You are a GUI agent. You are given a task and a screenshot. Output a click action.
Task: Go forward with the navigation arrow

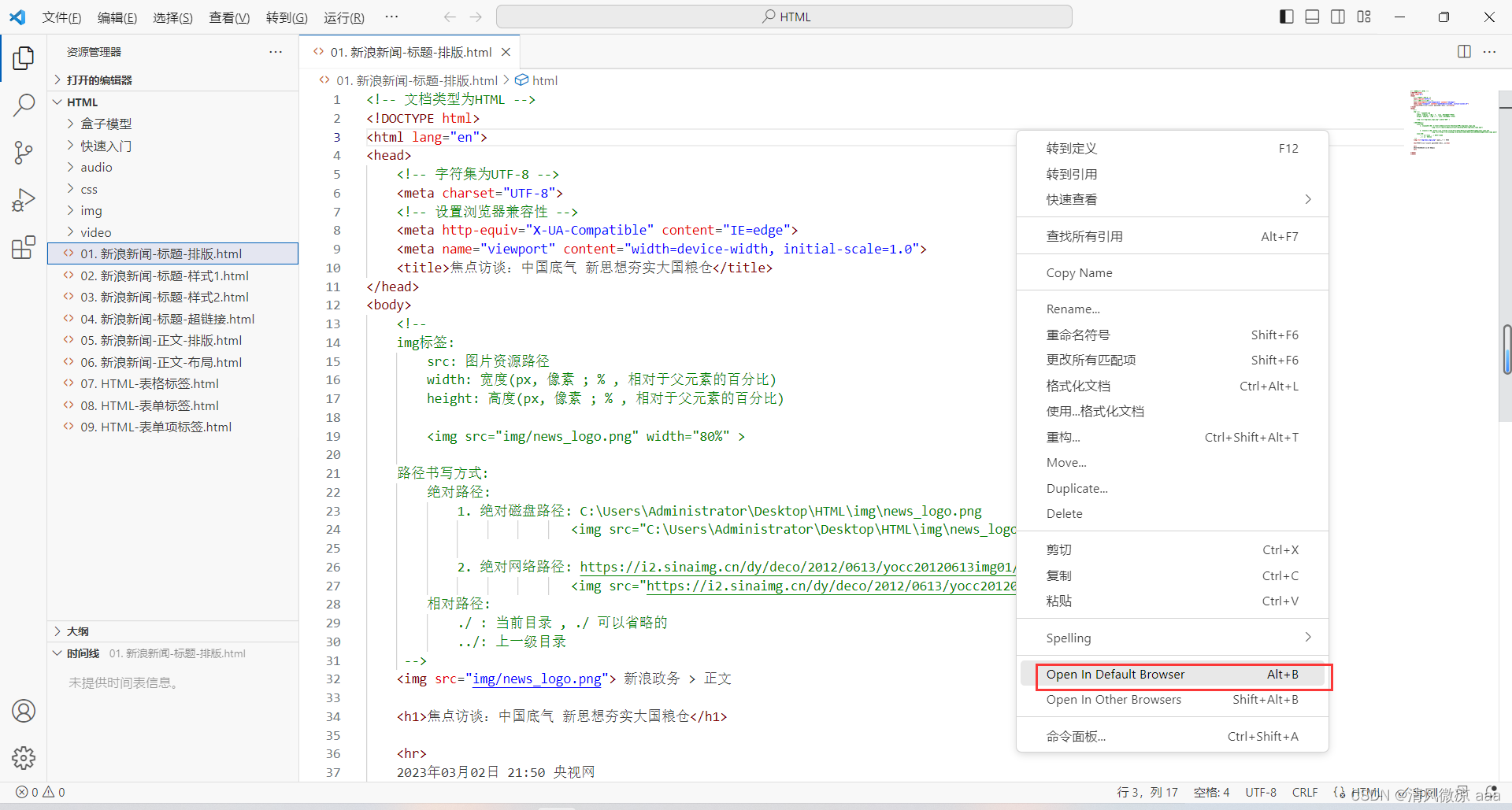point(476,17)
